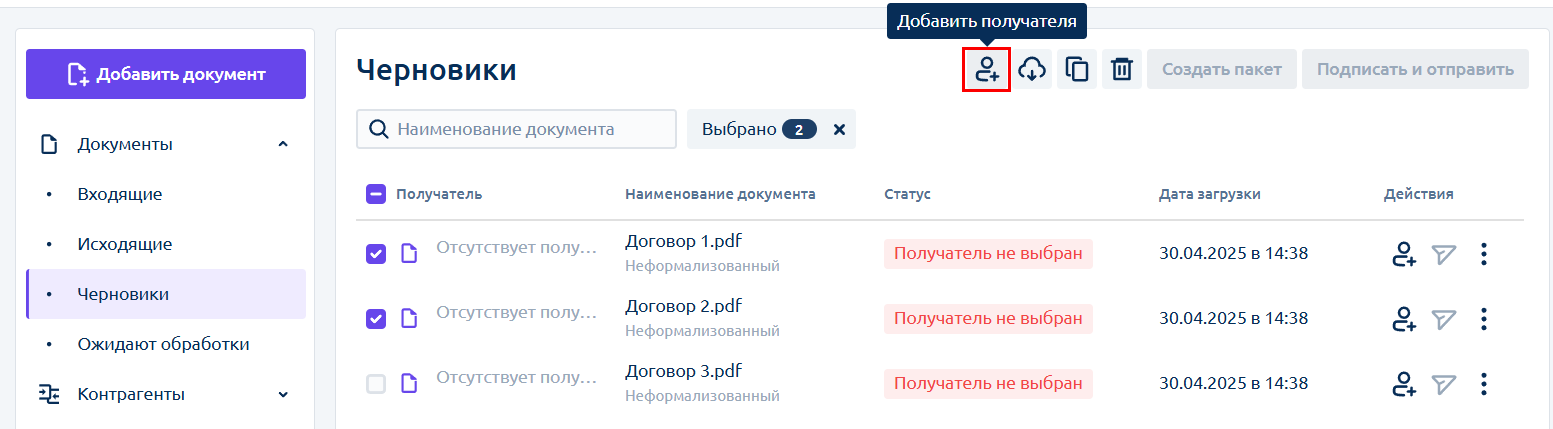Click document file icon in Договор 2.pdf row
Viewport: 1553px width, 429px height.
pyautogui.click(x=408, y=319)
